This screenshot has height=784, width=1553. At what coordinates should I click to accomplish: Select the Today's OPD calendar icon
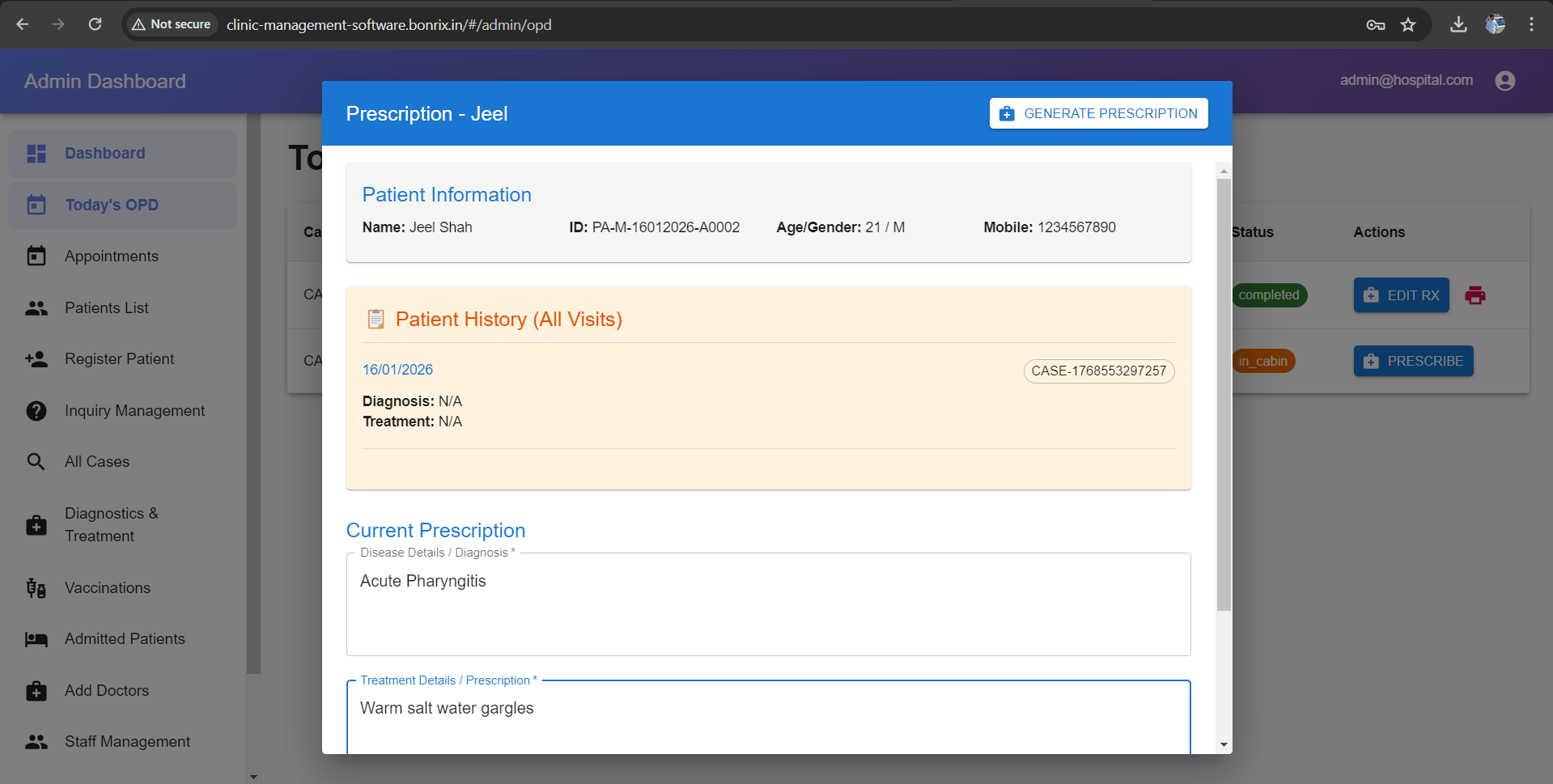click(36, 205)
